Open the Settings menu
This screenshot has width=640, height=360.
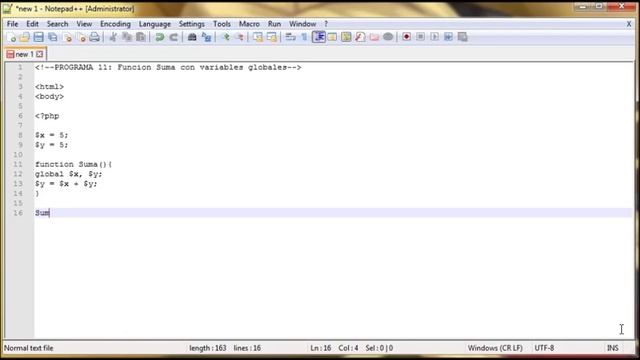(191, 24)
